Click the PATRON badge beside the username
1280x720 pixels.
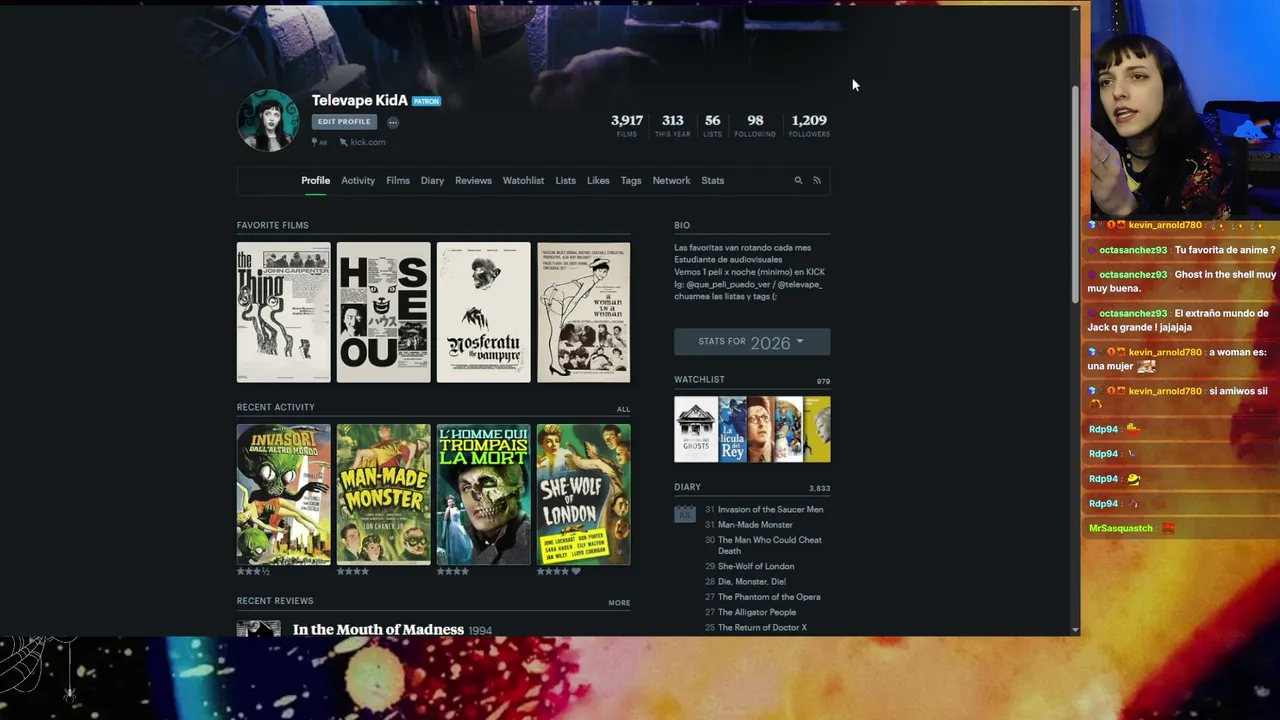click(x=426, y=101)
